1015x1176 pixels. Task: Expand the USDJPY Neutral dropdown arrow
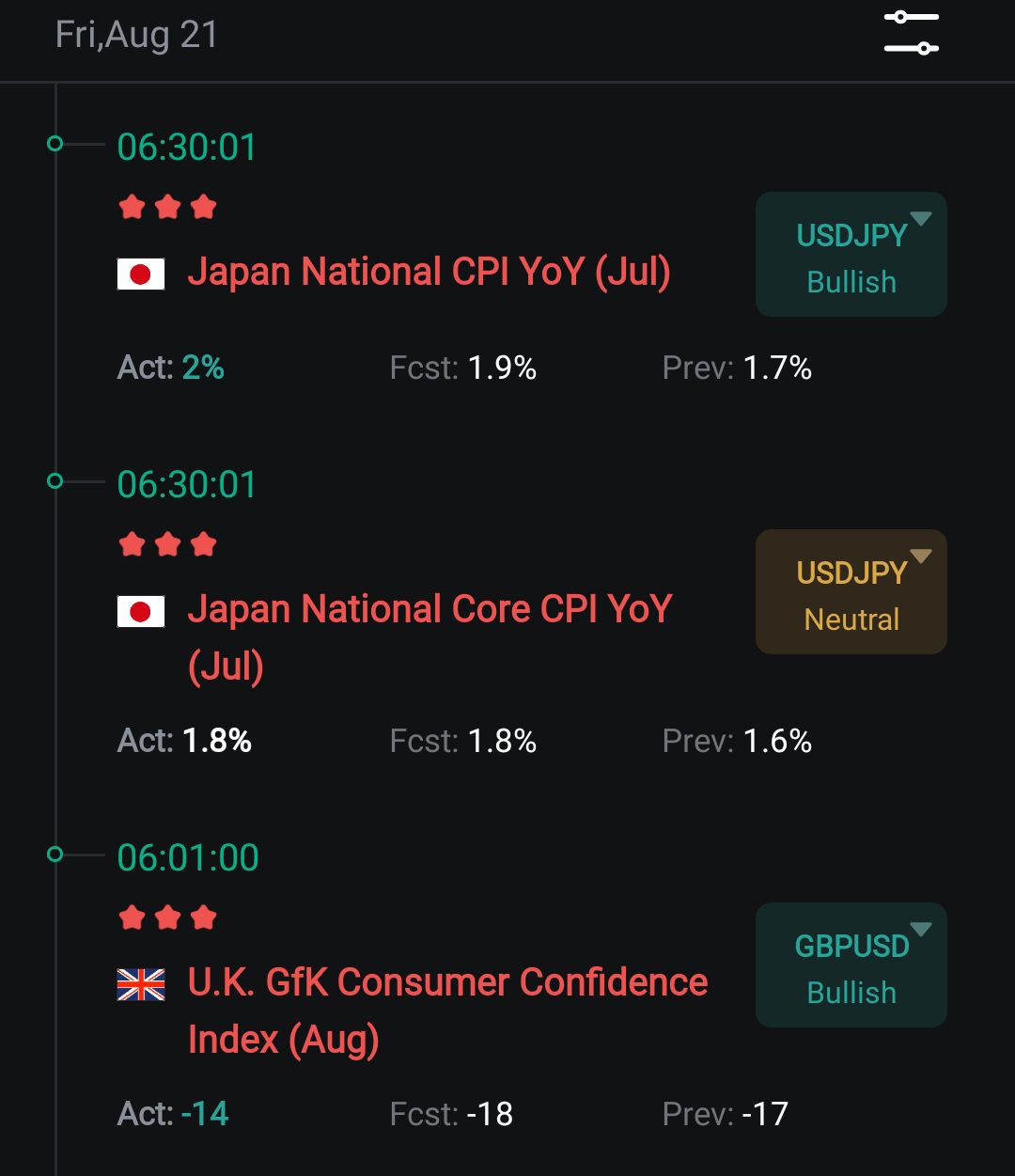[921, 557]
